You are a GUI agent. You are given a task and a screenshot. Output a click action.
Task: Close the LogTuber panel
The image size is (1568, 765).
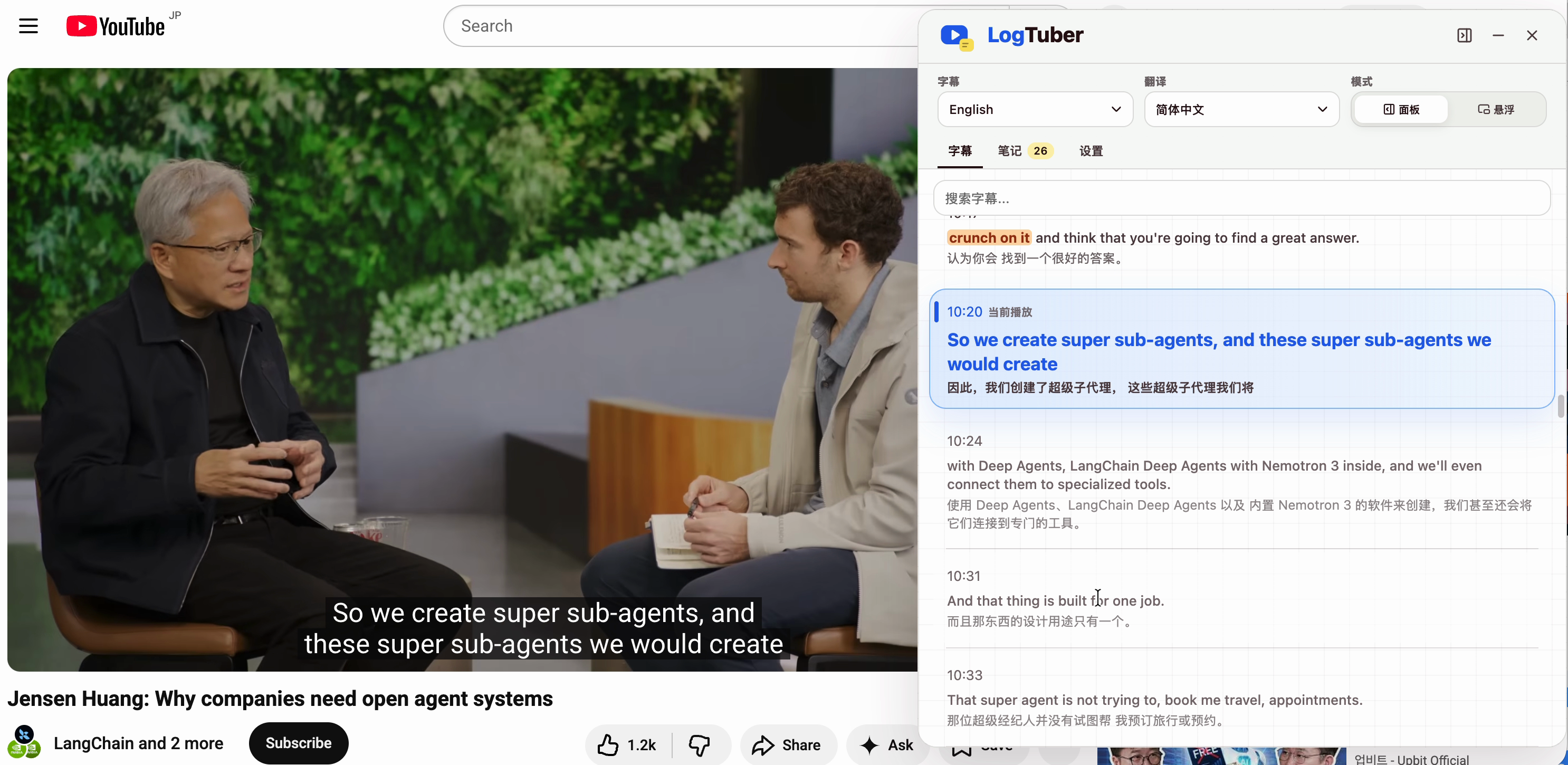[1532, 35]
